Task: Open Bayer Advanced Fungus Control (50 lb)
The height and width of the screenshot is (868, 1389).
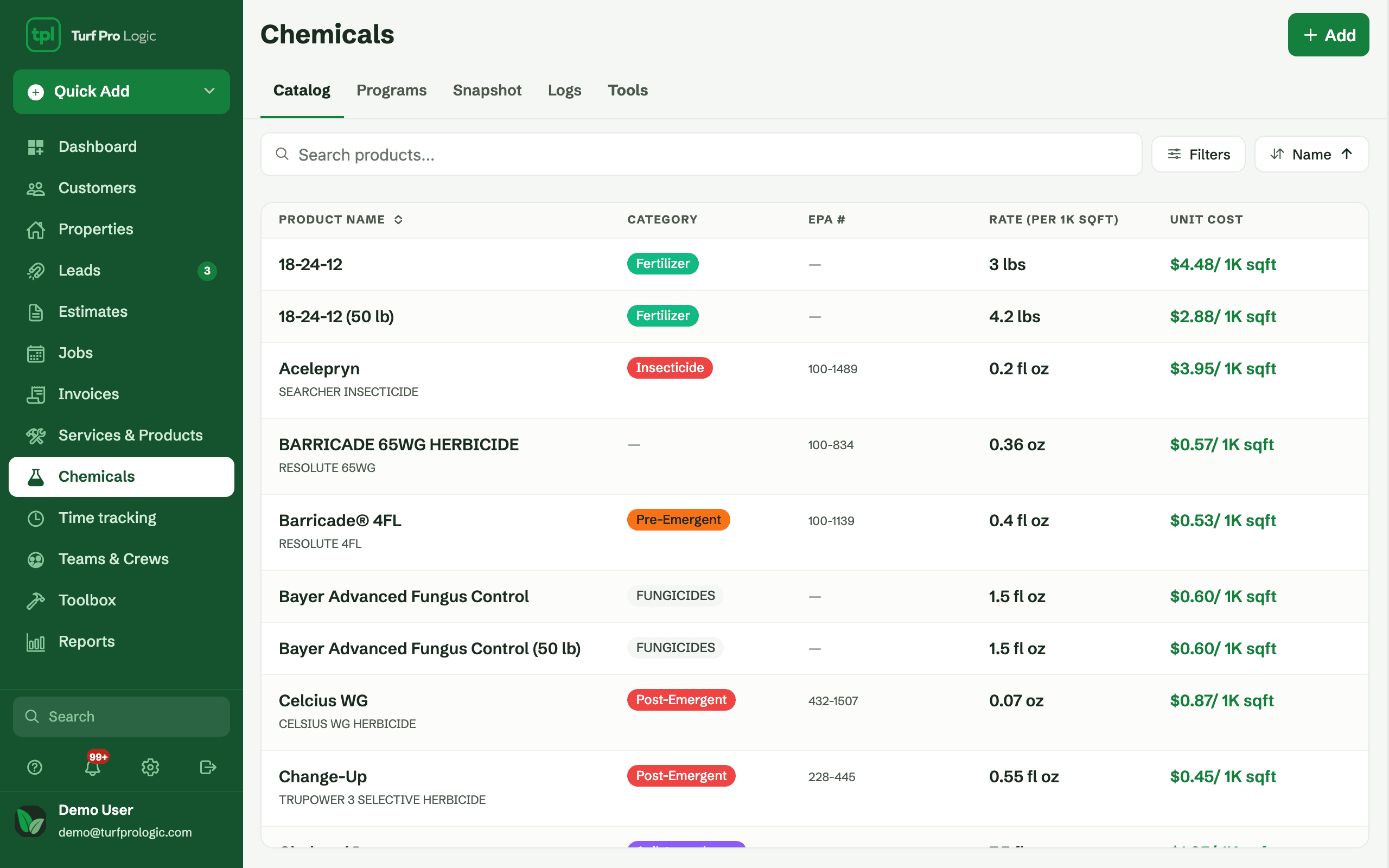Action: coord(814,649)
